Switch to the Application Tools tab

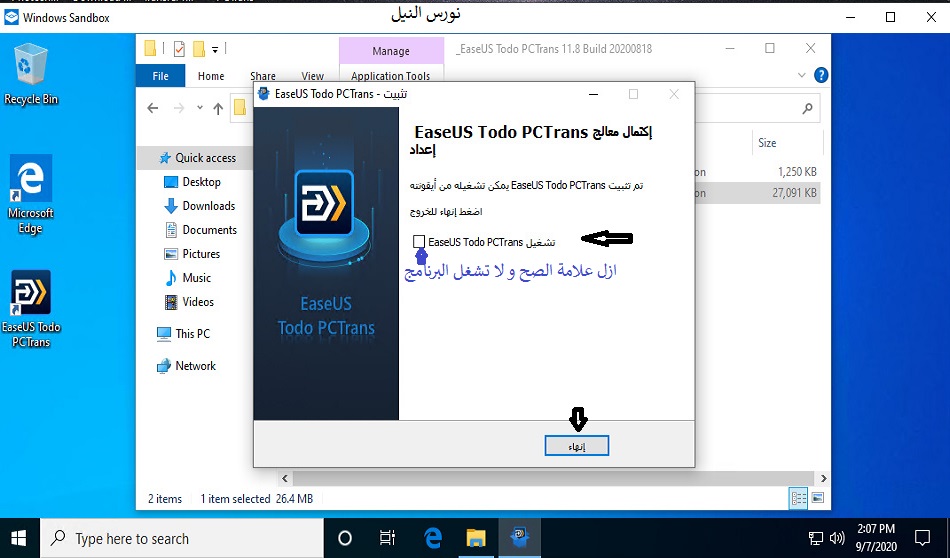[x=390, y=76]
